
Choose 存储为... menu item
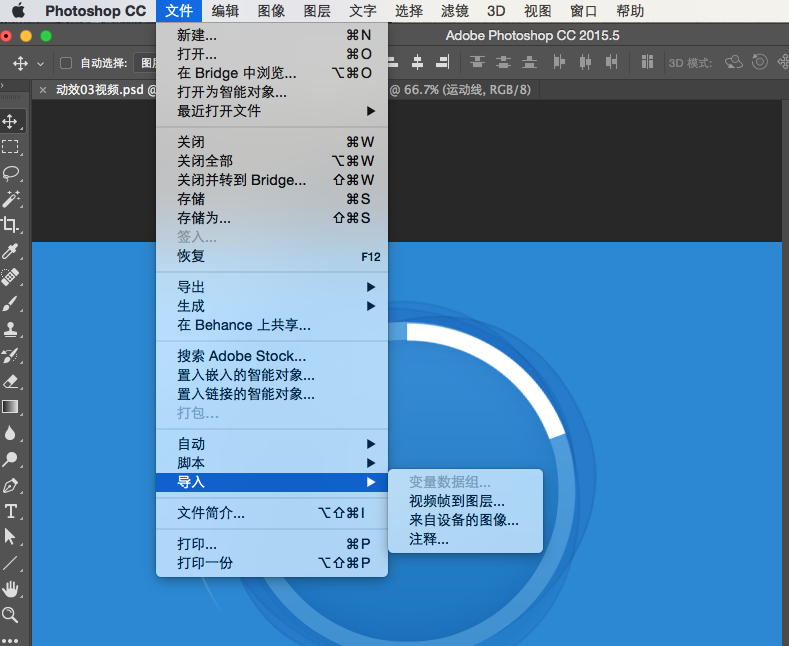point(272,218)
